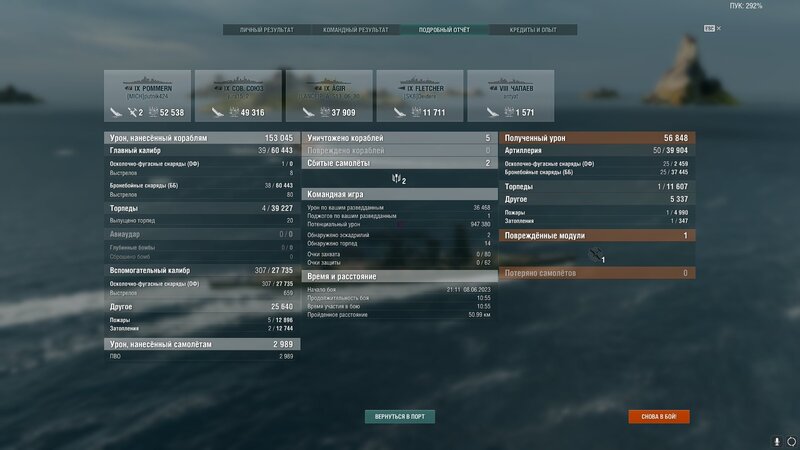Select the IX Ägir ship card

329,96
